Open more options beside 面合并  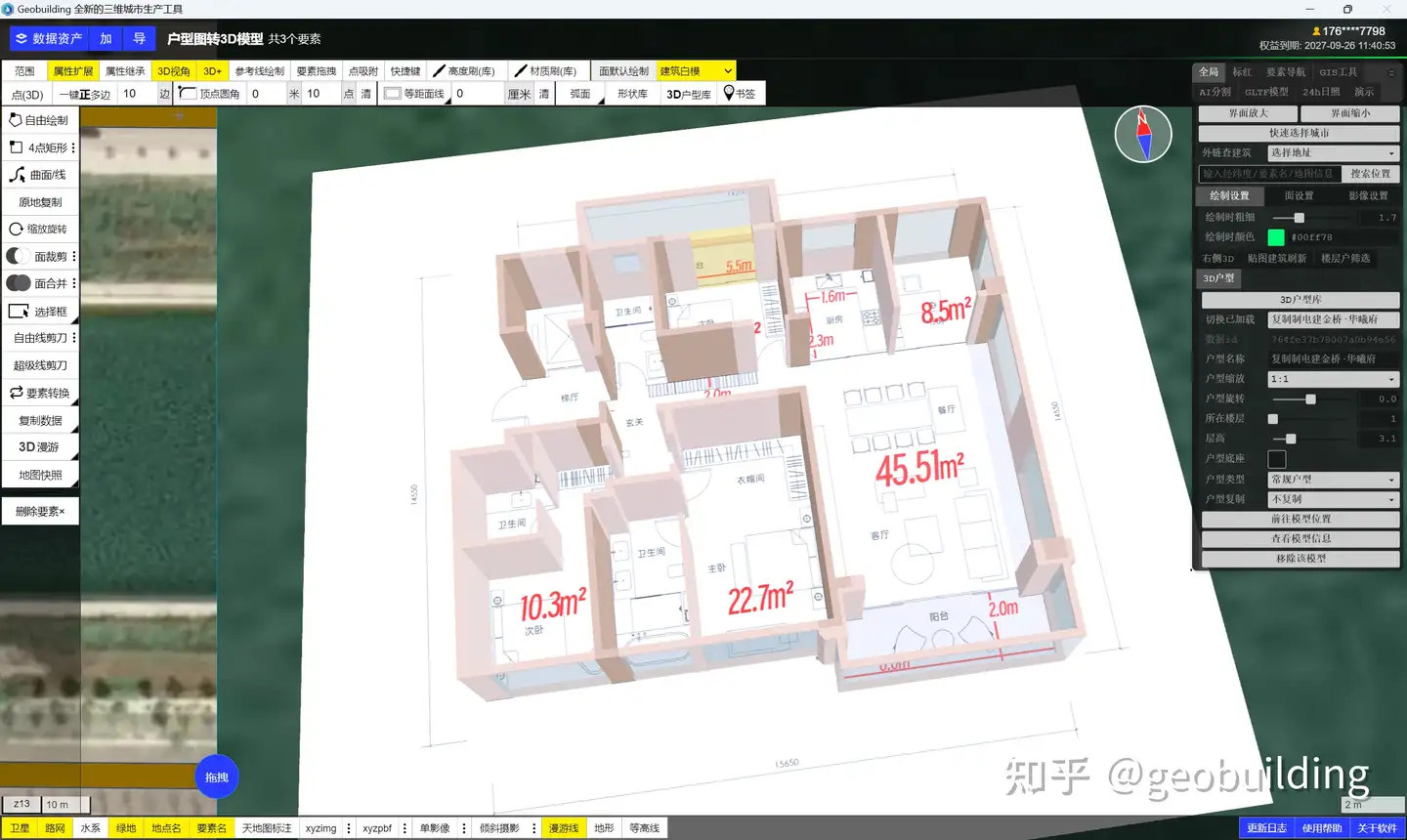(x=74, y=284)
